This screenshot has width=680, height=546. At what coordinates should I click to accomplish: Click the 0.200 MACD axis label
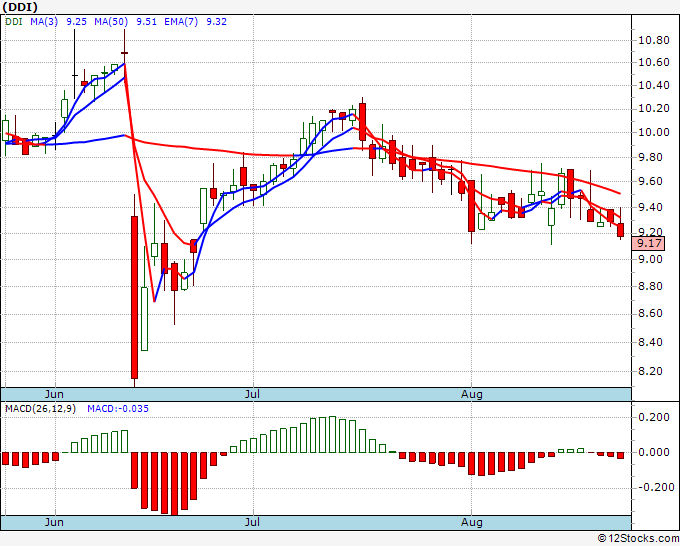pos(654,418)
